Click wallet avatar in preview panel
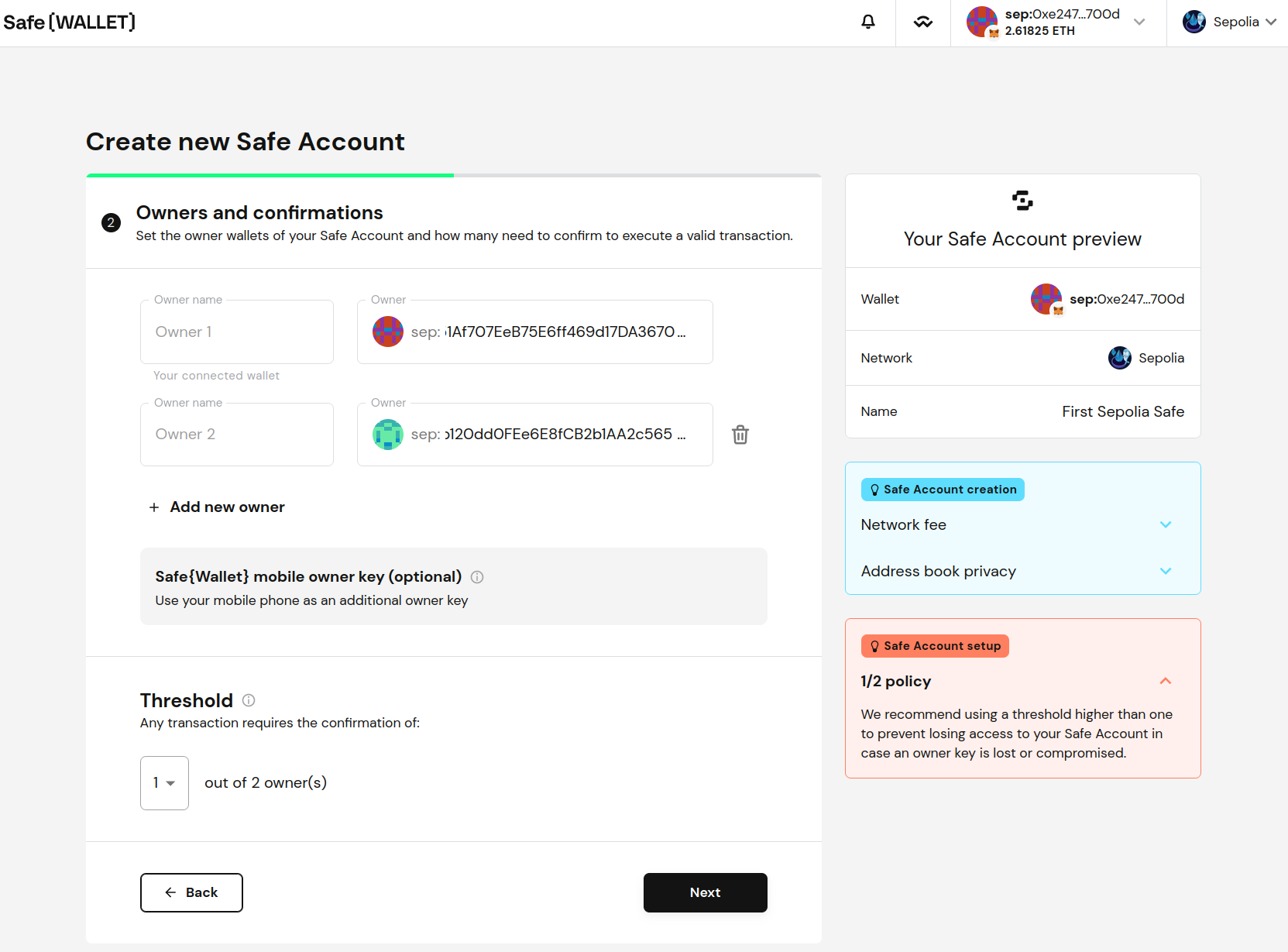The image size is (1288, 952). [1046, 299]
